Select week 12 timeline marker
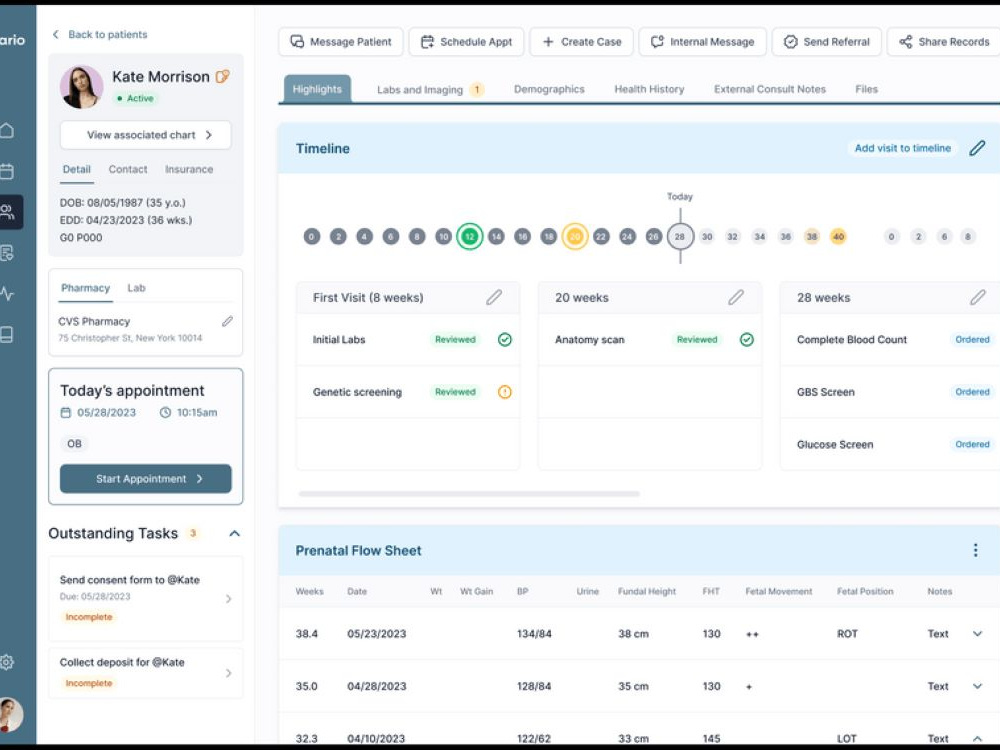1000x750 pixels. (x=469, y=237)
